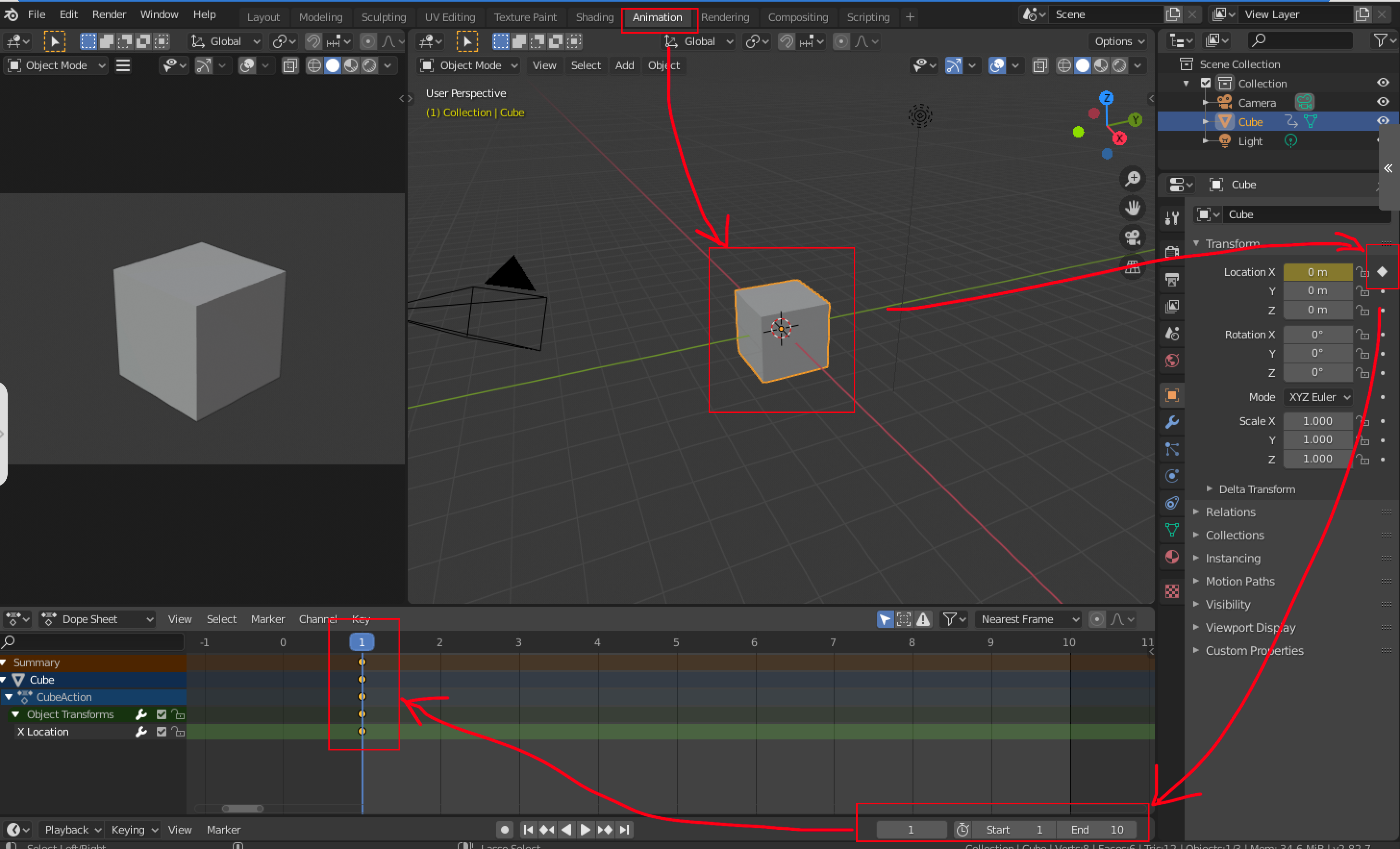The width and height of the screenshot is (1400, 849).
Task: Collapse the Transform panel
Action: (1232, 243)
